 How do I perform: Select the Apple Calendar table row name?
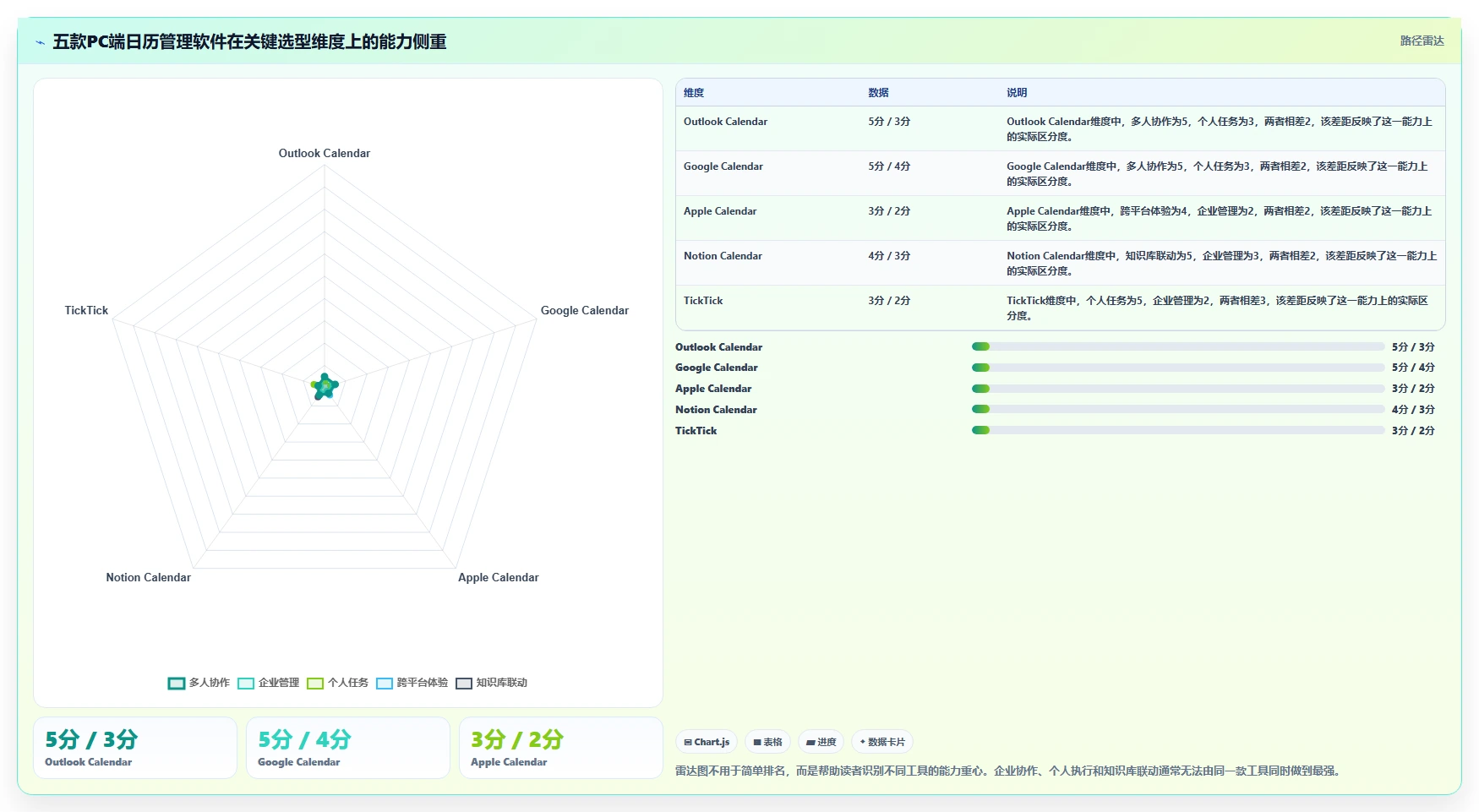point(720,211)
